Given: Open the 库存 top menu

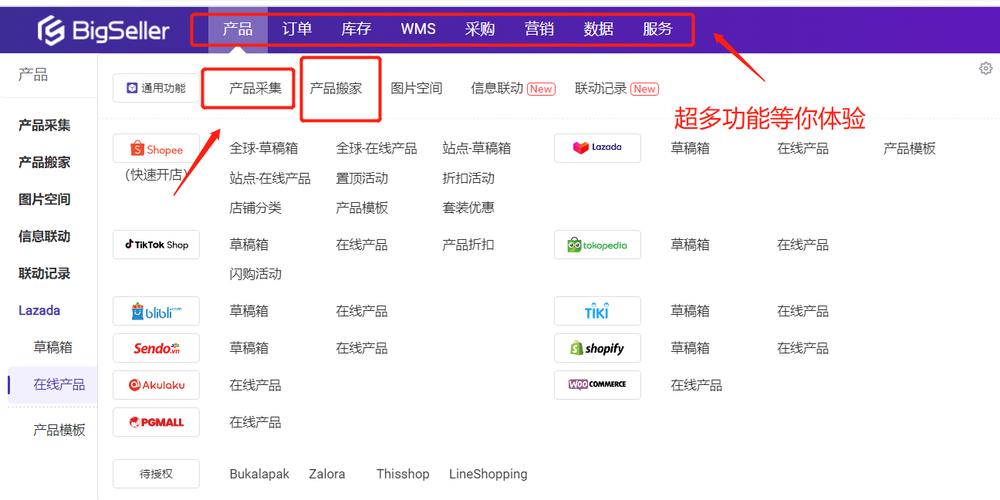Looking at the screenshot, I should pyautogui.click(x=356, y=29).
